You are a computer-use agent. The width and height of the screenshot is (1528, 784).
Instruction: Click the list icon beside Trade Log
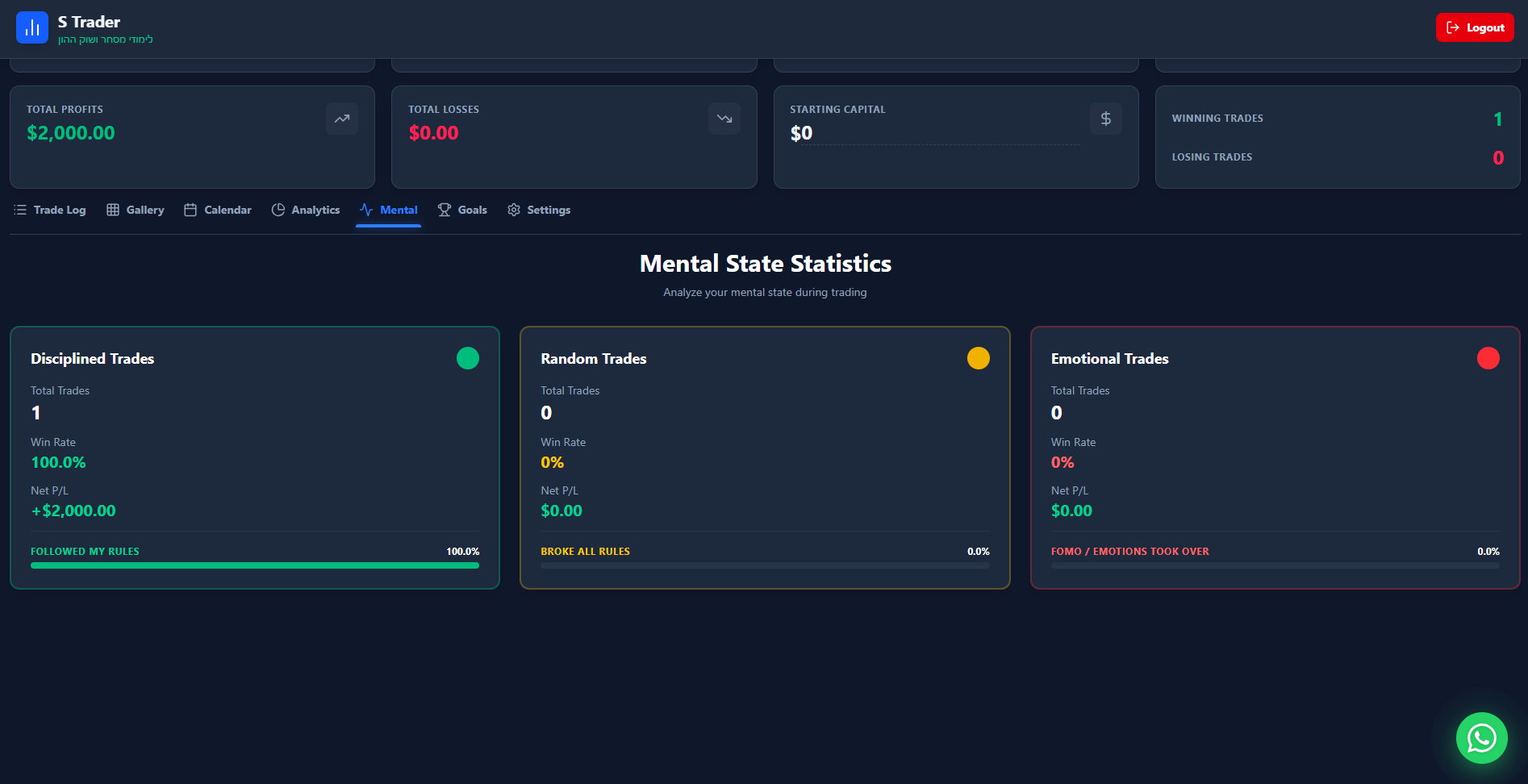click(20, 210)
